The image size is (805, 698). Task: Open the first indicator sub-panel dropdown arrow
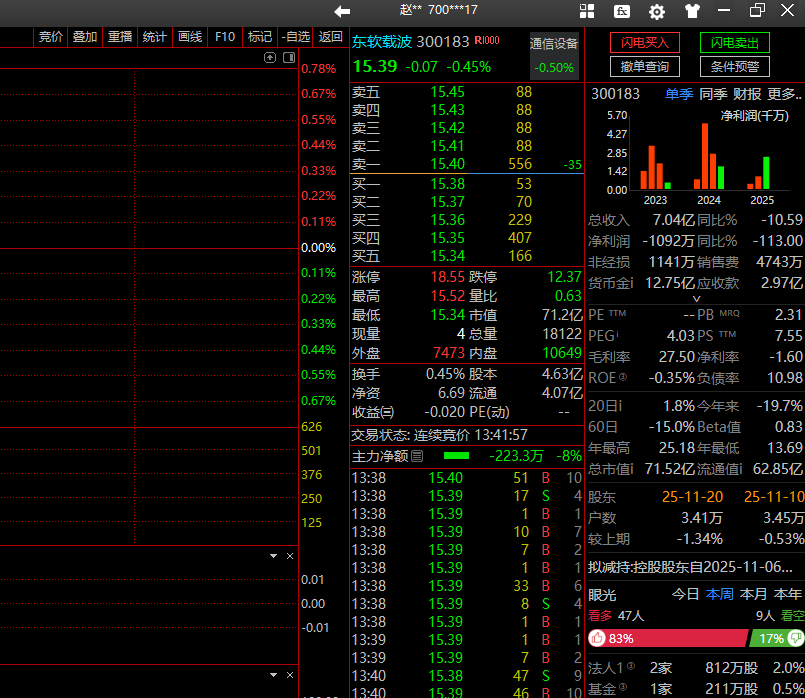[274, 556]
